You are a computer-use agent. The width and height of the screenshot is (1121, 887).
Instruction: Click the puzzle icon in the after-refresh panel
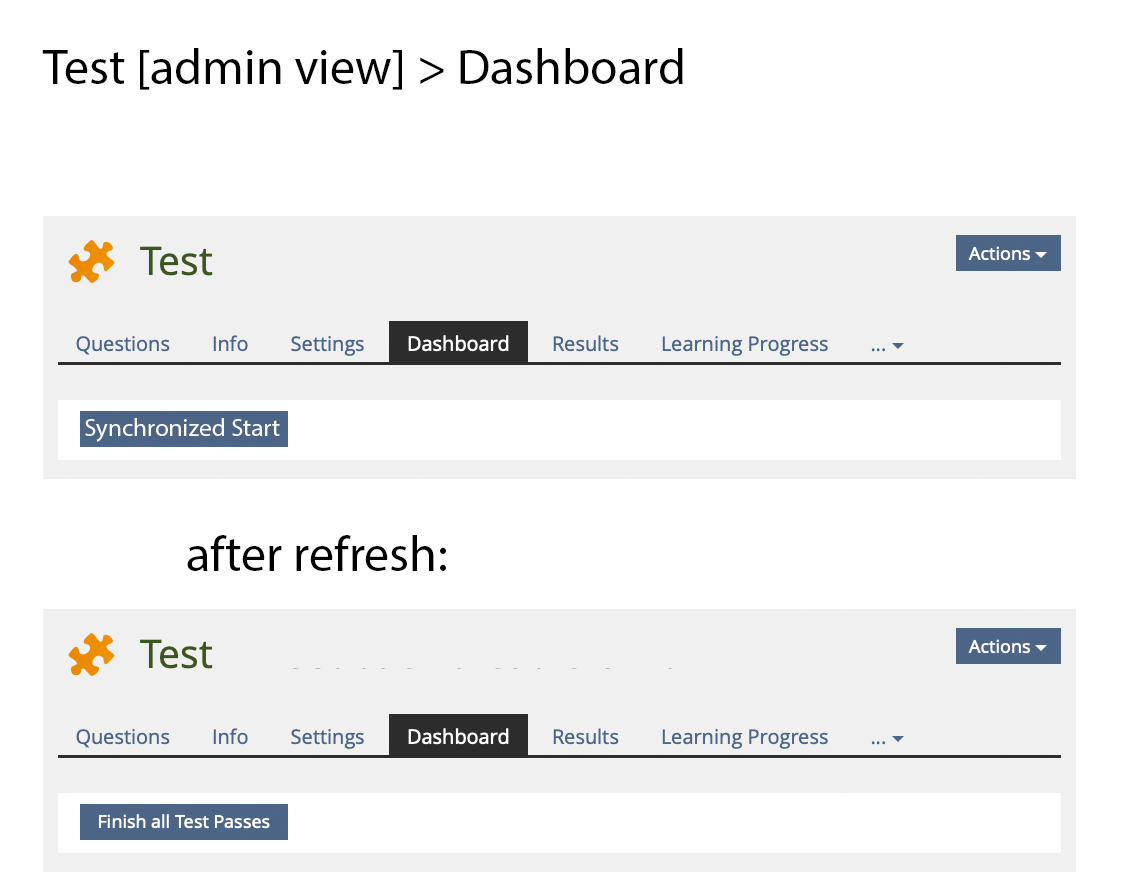(91, 654)
